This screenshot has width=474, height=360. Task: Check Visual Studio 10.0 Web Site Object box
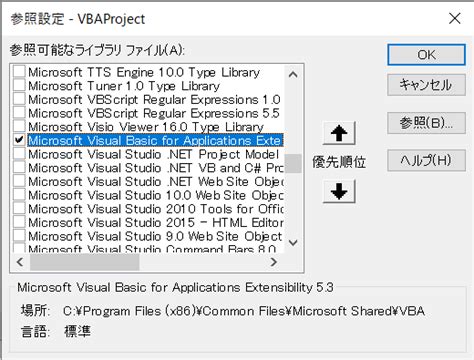(19, 195)
